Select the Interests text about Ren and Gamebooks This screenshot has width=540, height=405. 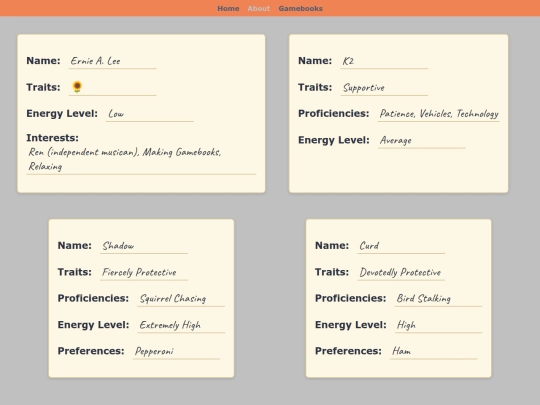[141, 159]
